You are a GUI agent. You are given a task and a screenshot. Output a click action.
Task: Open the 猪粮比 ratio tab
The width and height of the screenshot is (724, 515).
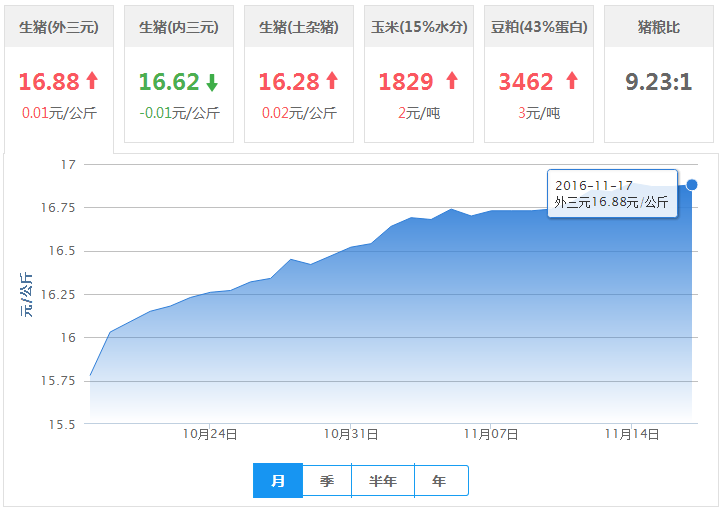click(x=658, y=27)
